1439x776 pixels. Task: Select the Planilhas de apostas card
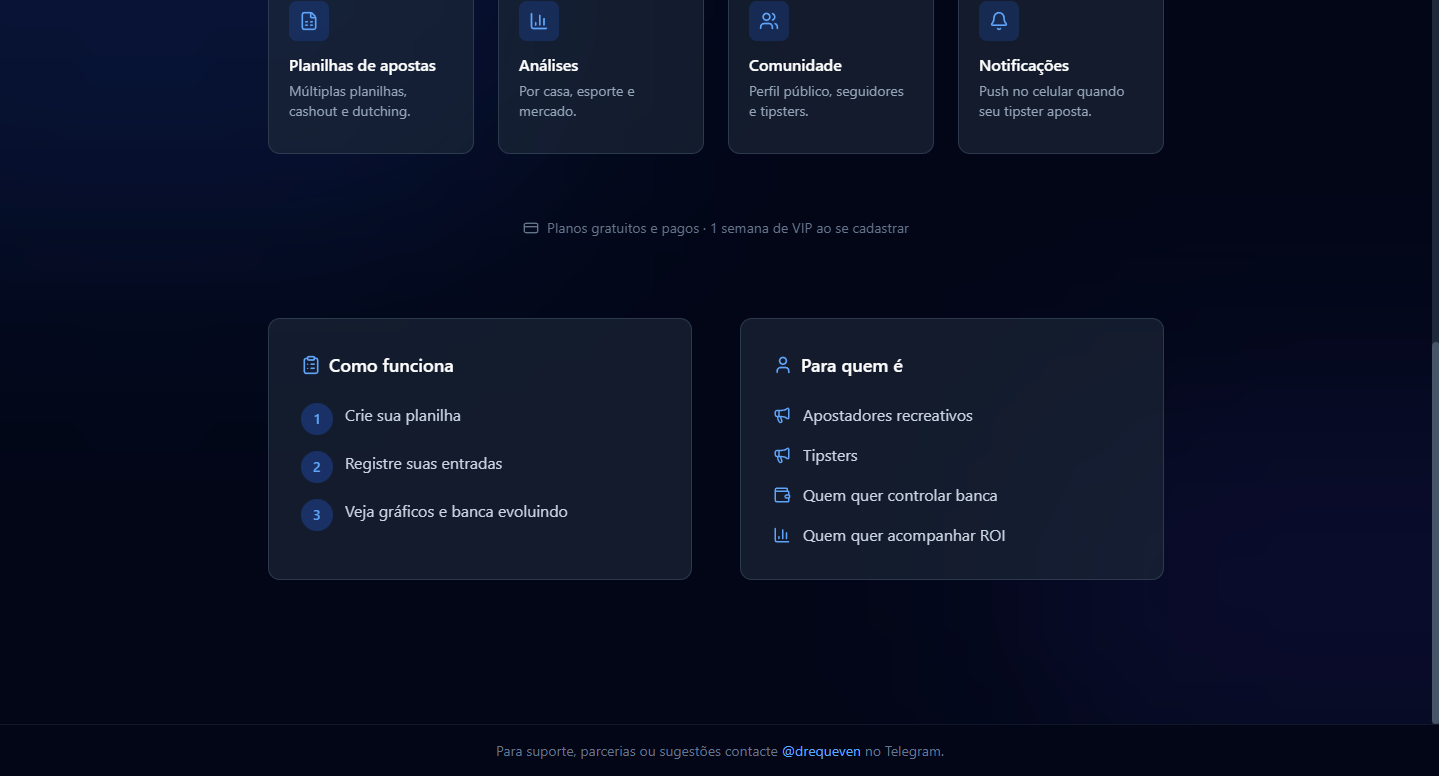tap(370, 77)
